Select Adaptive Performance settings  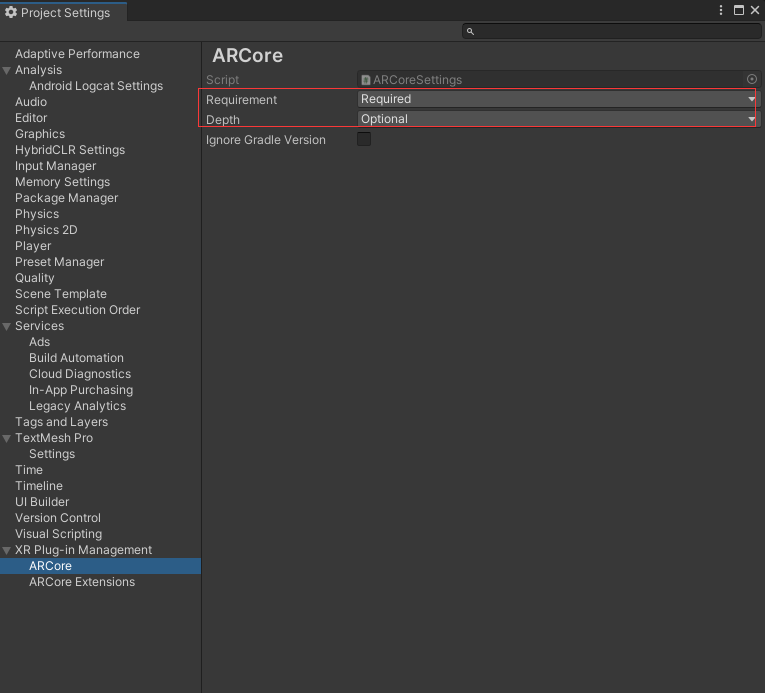click(77, 54)
